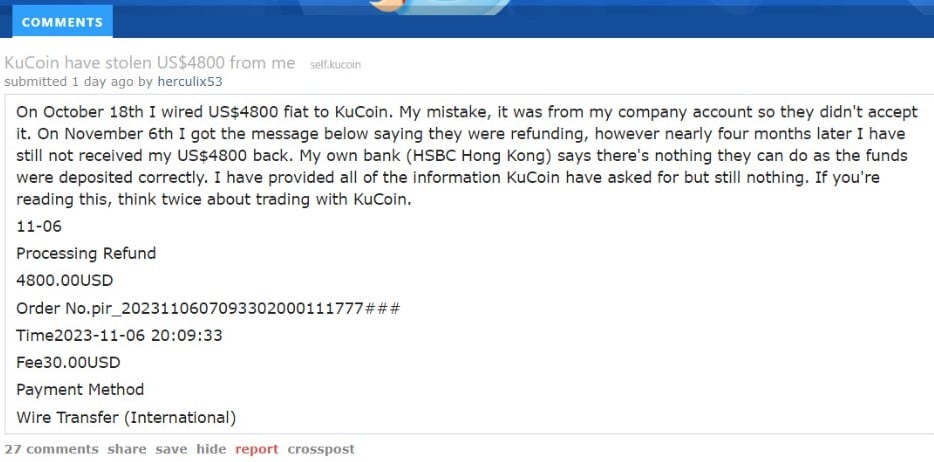Open the COMMENTS tab

pyautogui.click(x=62, y=22)
